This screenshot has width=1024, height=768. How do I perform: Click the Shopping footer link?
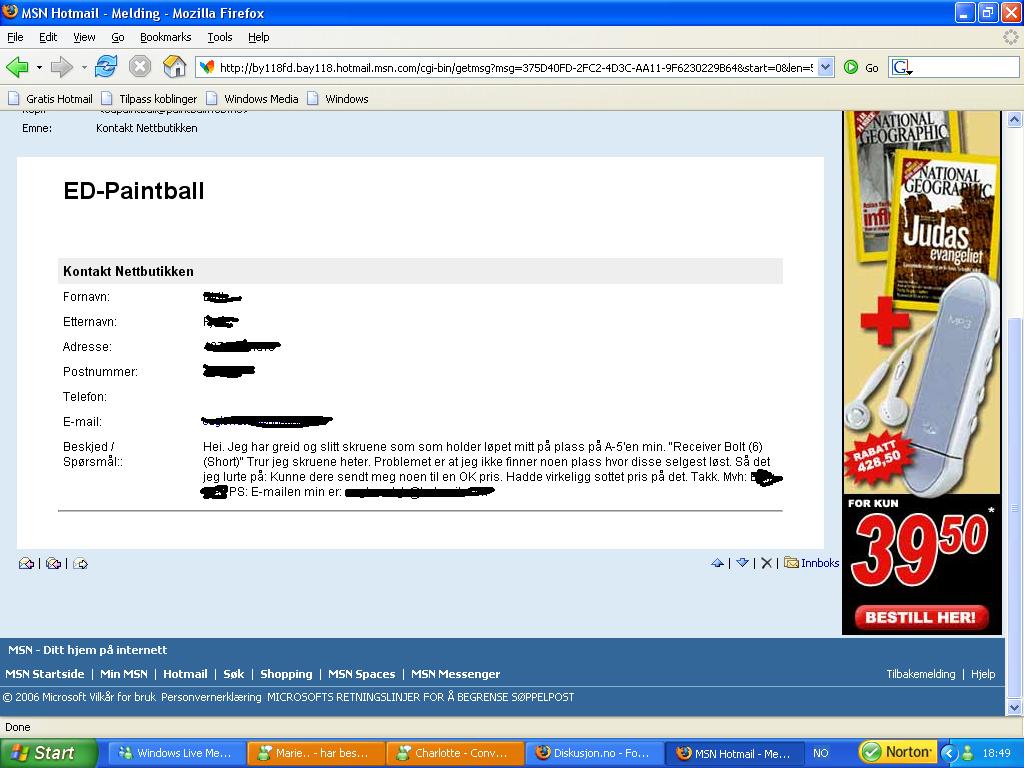tap(286, 674)
